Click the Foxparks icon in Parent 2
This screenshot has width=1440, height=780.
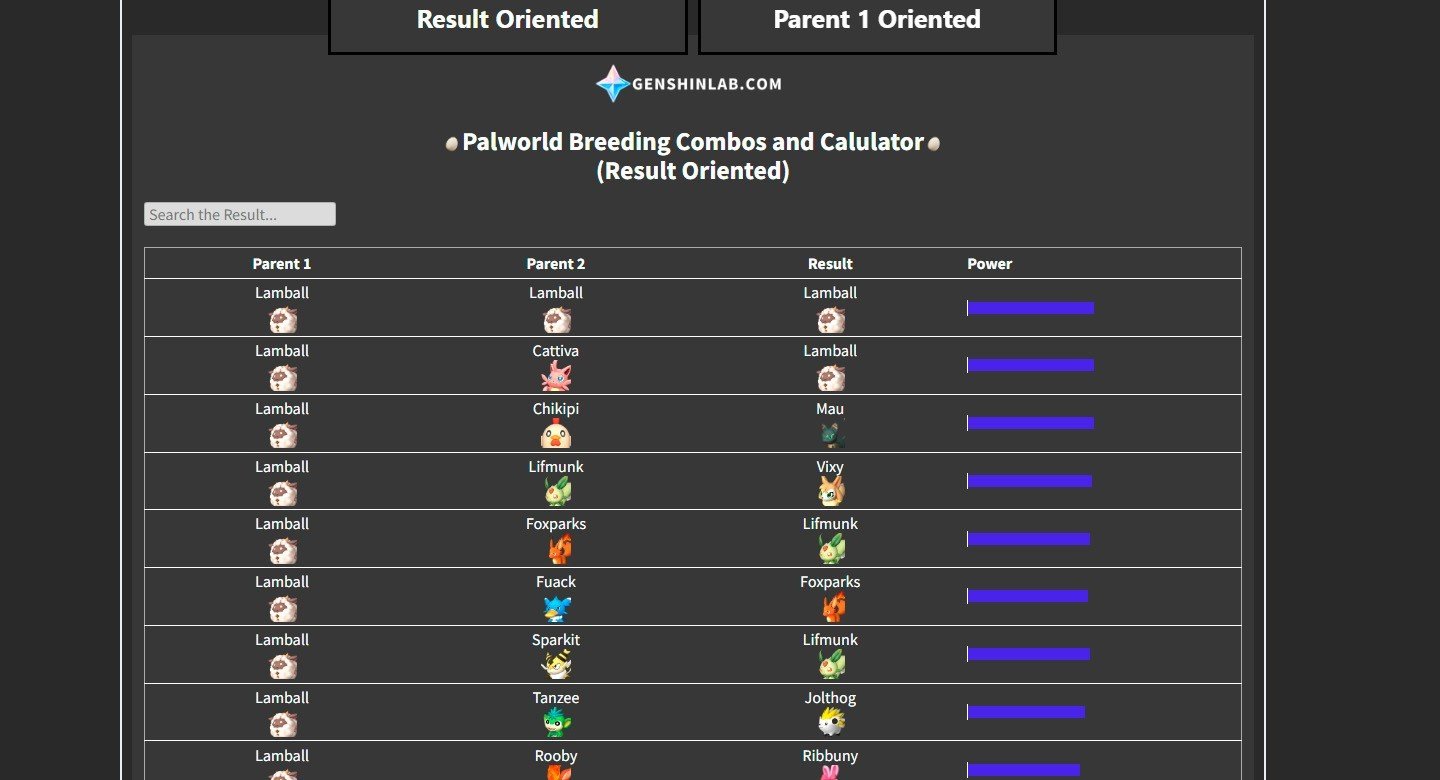(556, 550)
